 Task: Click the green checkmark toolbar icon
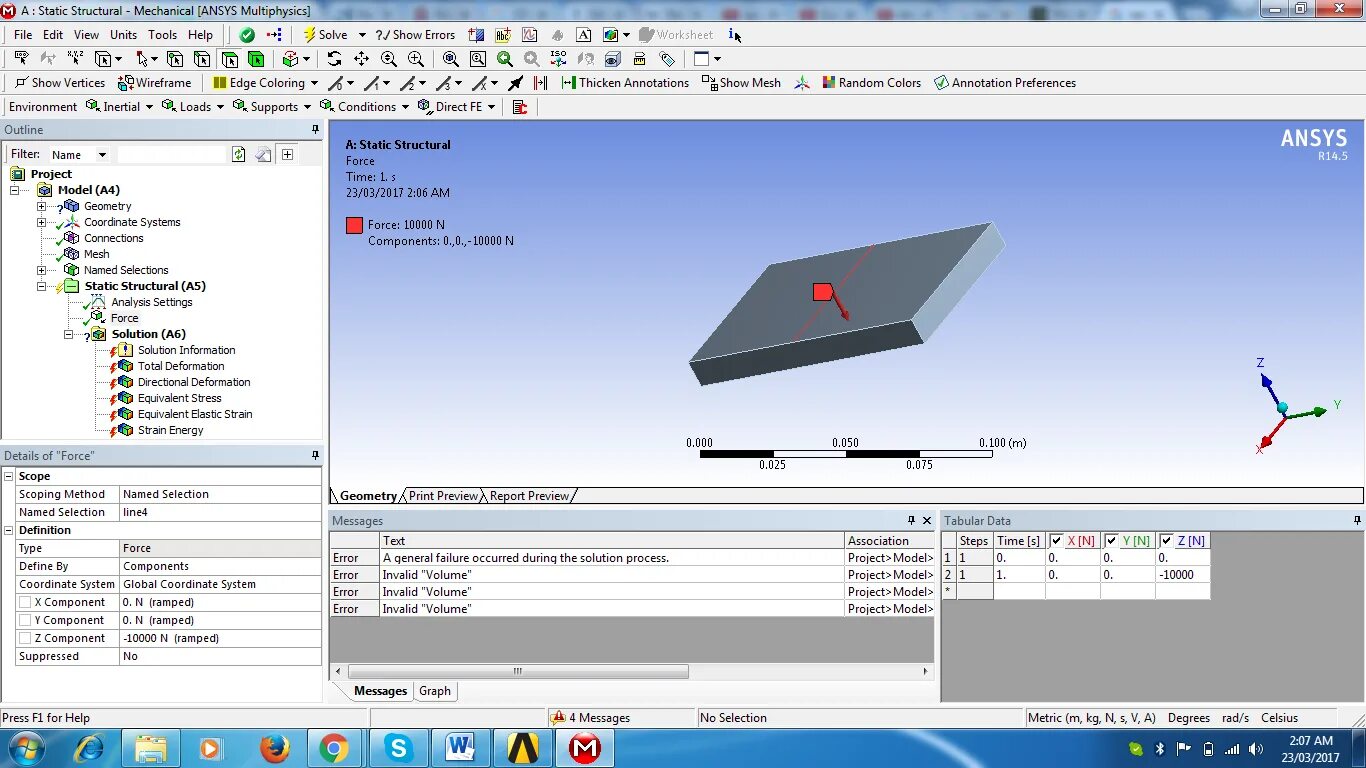[x=247, y=35]
